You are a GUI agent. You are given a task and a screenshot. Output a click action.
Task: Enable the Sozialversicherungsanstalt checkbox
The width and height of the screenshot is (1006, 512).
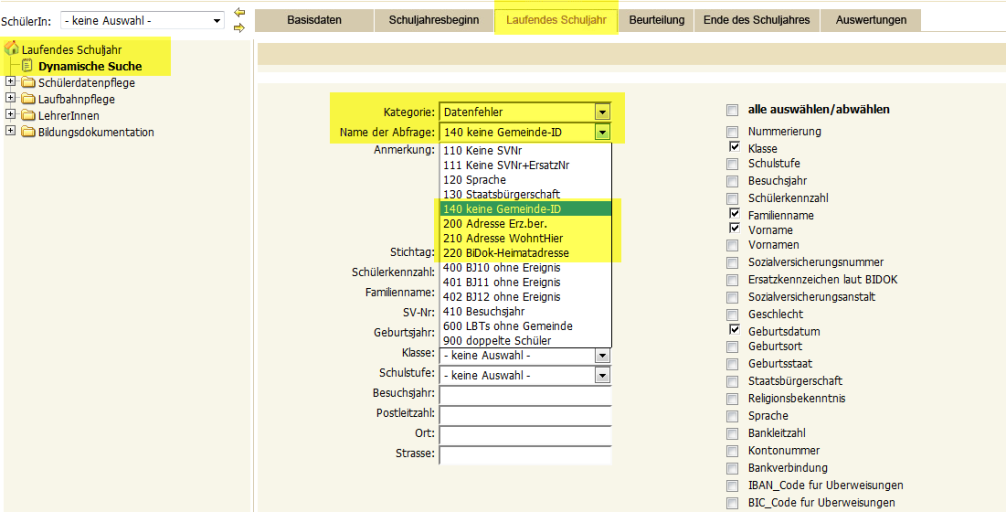click(x=732, y=298)
